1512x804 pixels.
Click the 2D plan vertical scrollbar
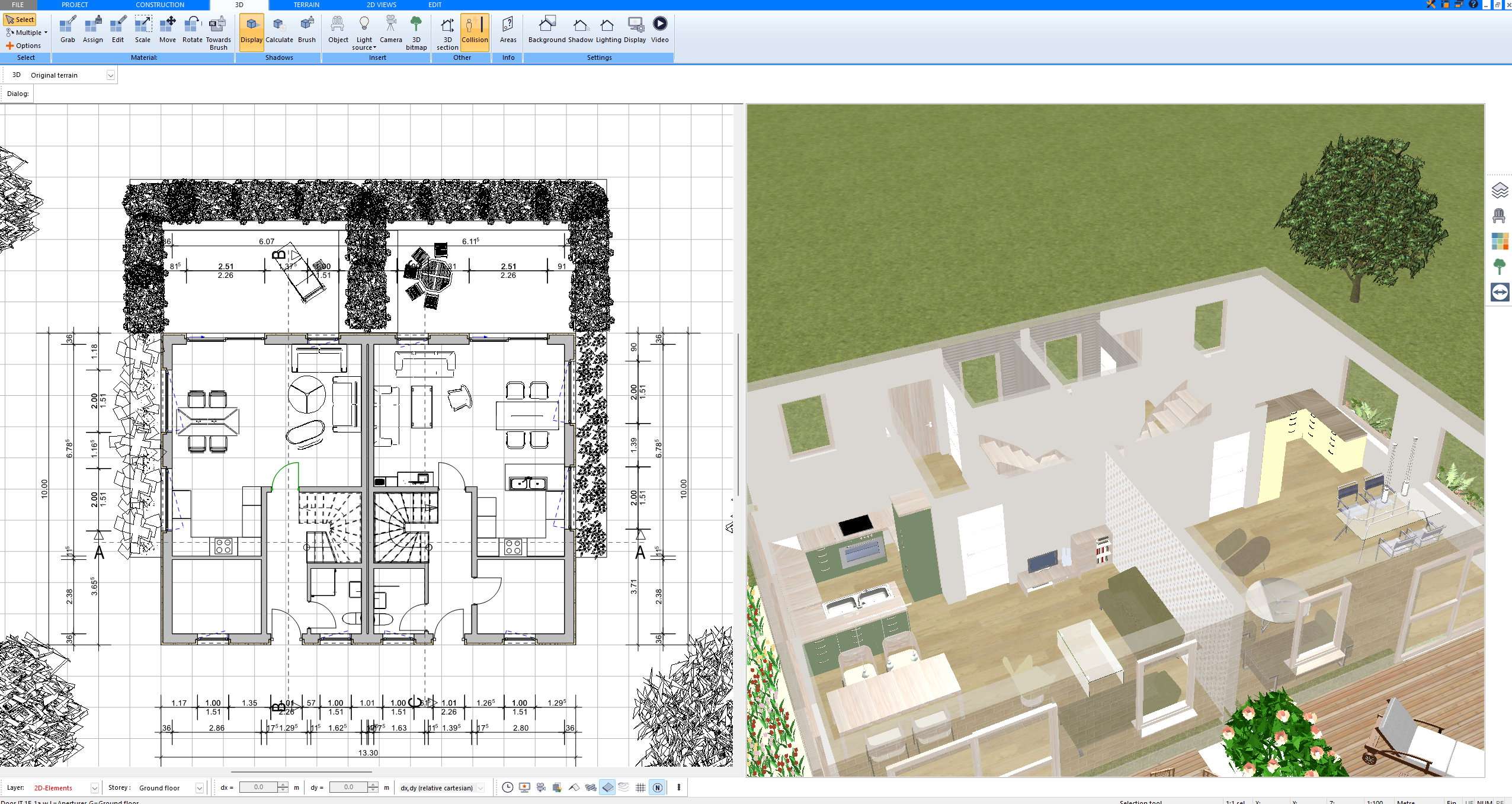pyautogui.click(x=738, y=415)
